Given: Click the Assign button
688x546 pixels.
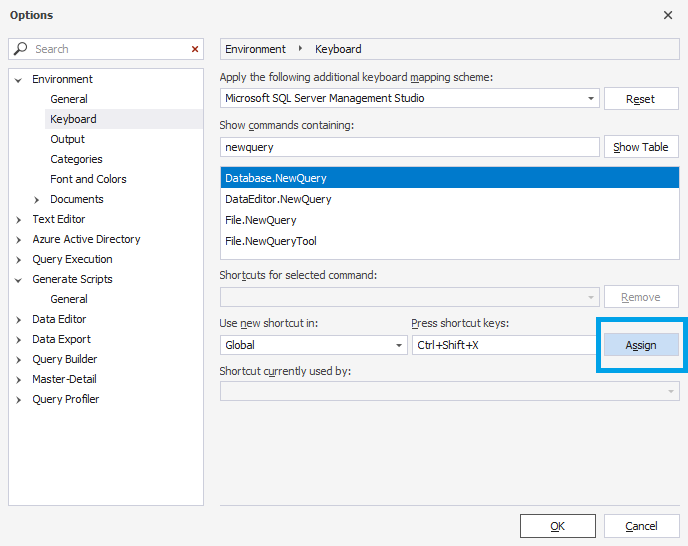Looking at the screenshot, I should point(641,345).
